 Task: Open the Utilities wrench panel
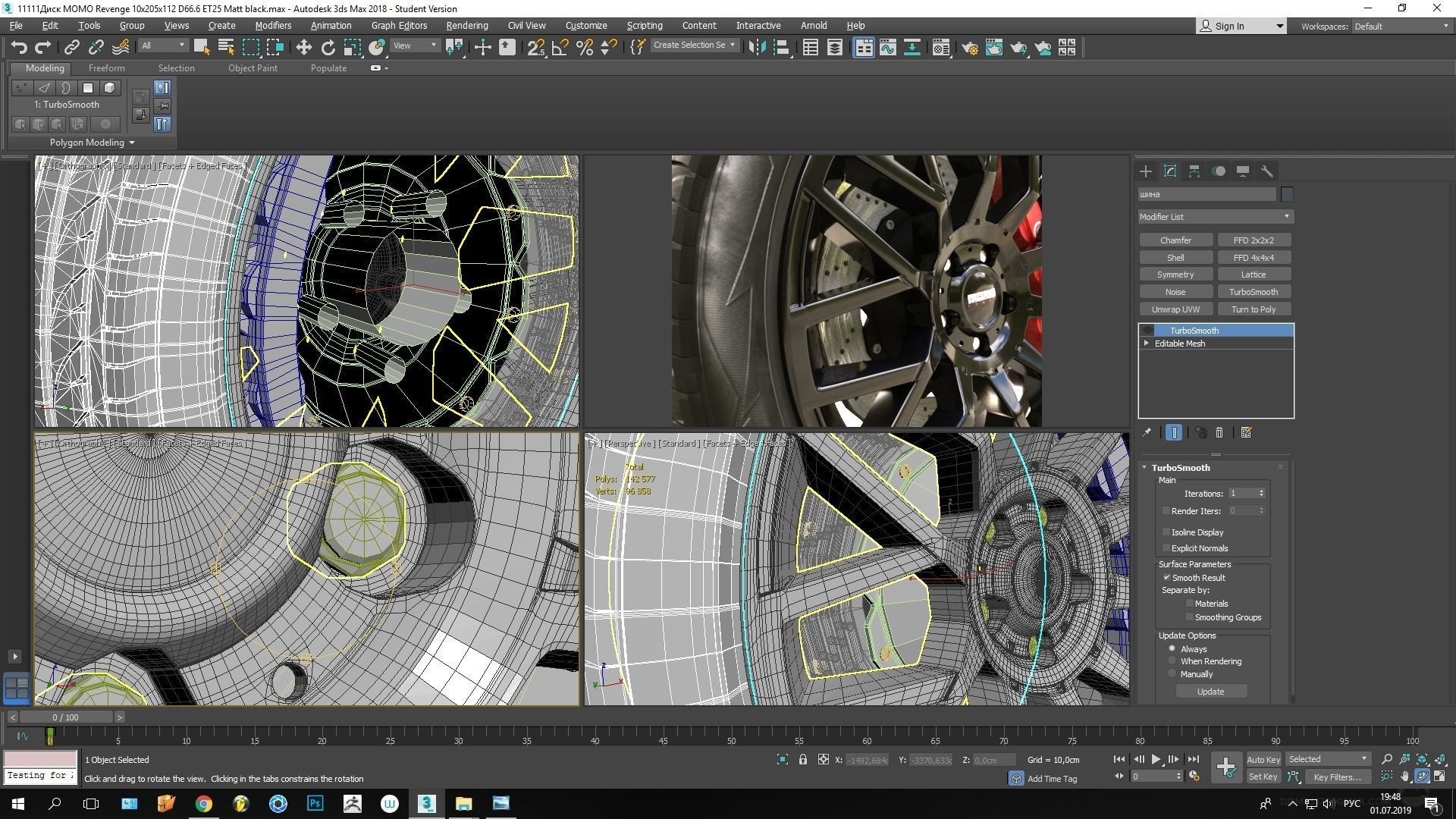point(1266,171)
